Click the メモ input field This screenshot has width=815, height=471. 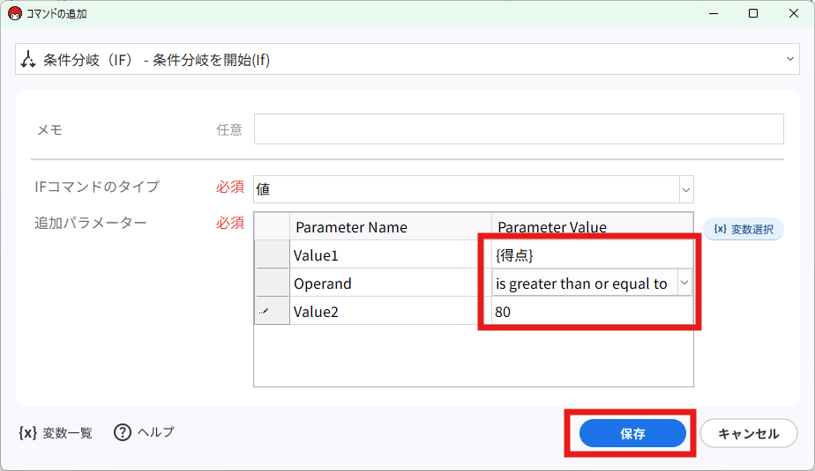[x=519, y=129]
